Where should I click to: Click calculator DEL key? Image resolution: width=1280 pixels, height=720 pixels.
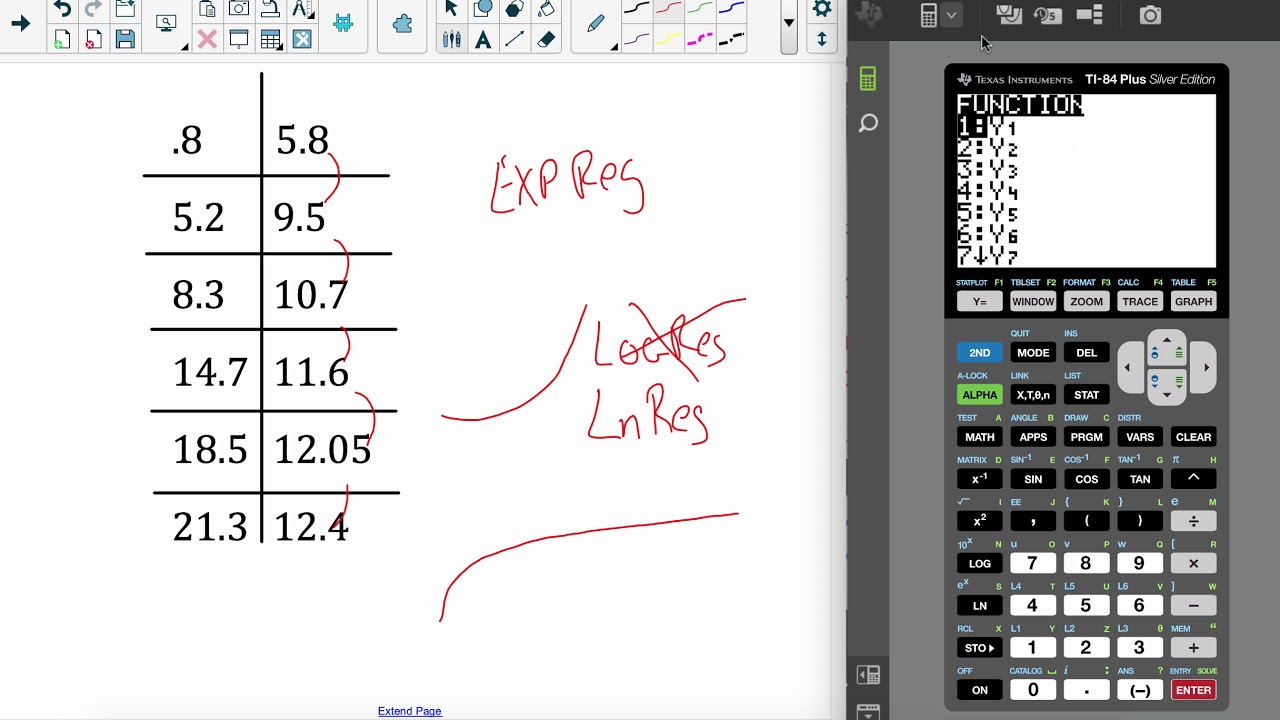(1086, 353)
